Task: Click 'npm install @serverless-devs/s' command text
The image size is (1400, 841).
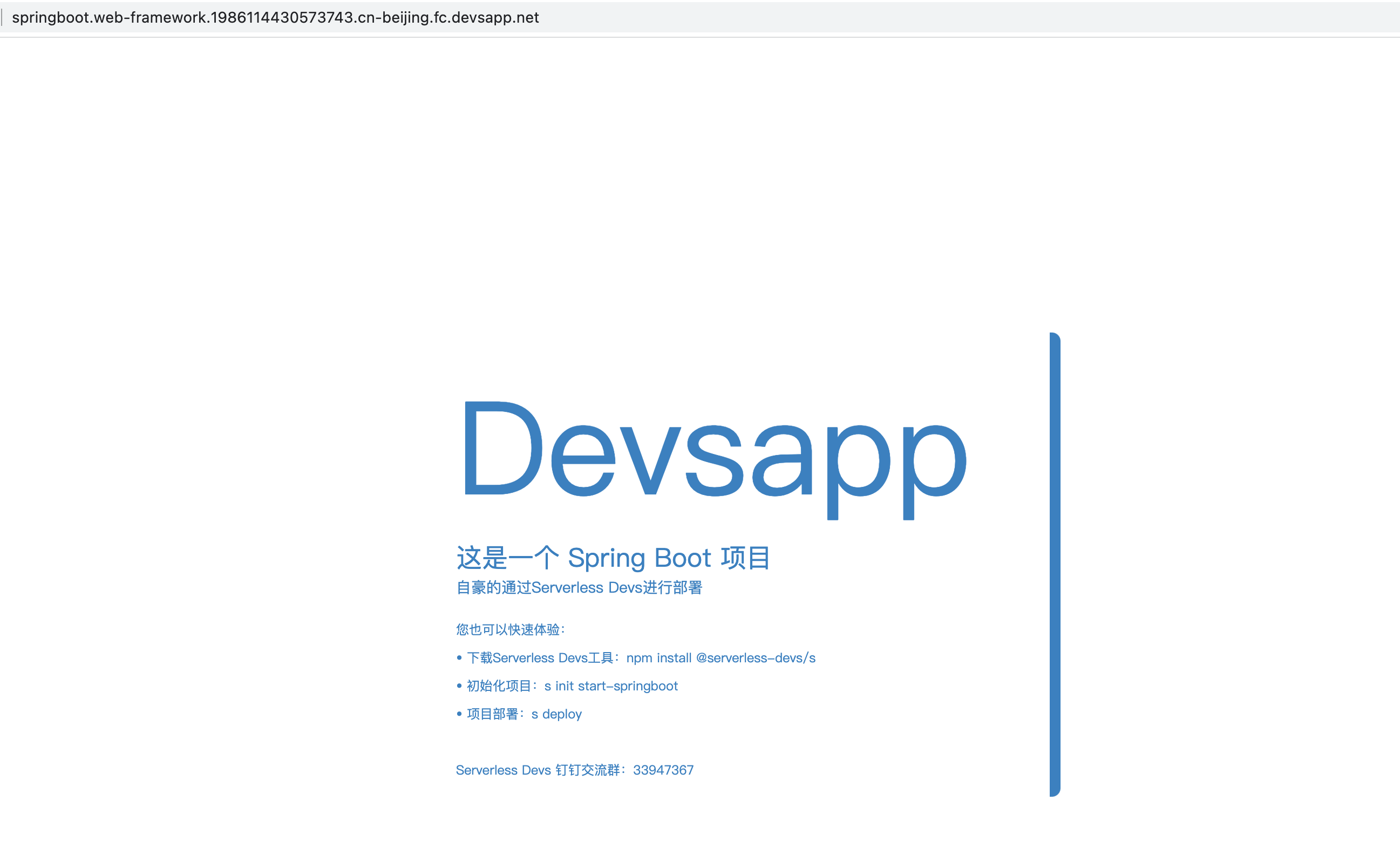Action: click(721, 658)
